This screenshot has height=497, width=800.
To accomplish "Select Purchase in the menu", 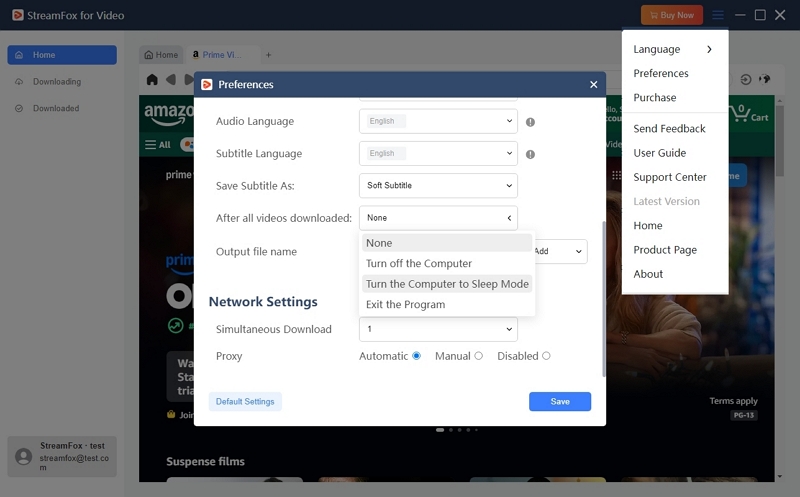I will point(674,97).
